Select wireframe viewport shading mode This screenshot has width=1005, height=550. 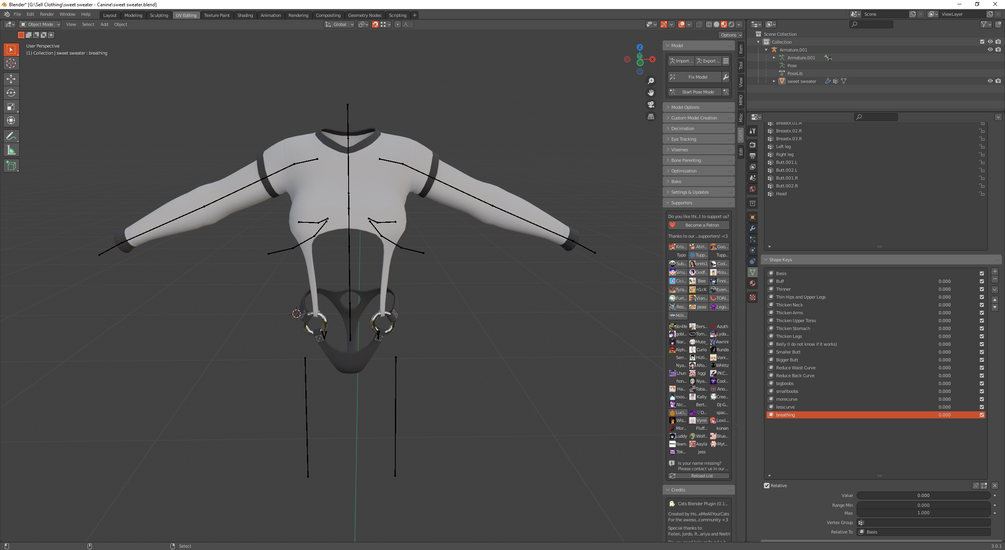coord(709,24)
